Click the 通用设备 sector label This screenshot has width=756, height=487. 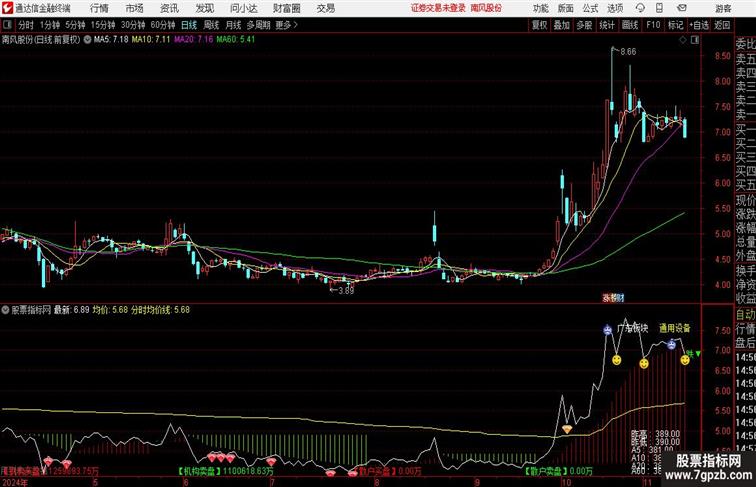click(x=675, y=328)
